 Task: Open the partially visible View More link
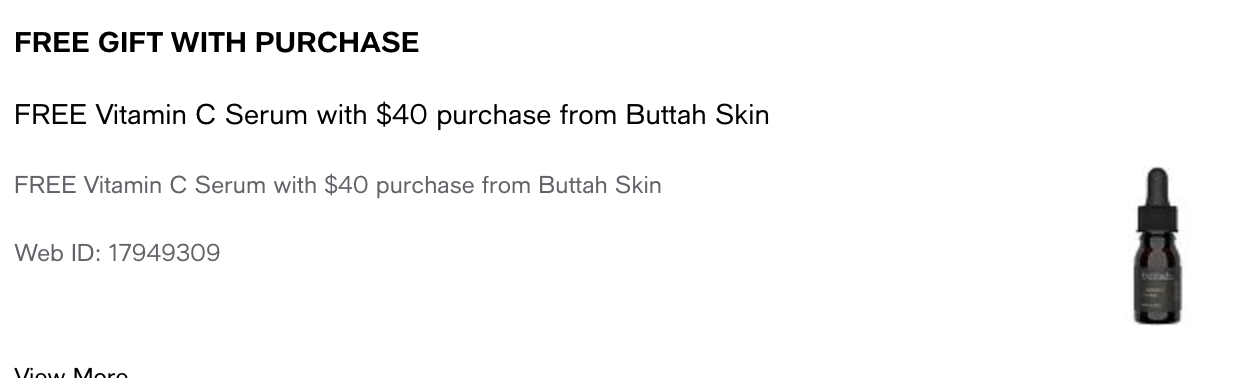[x=71, y=373]
